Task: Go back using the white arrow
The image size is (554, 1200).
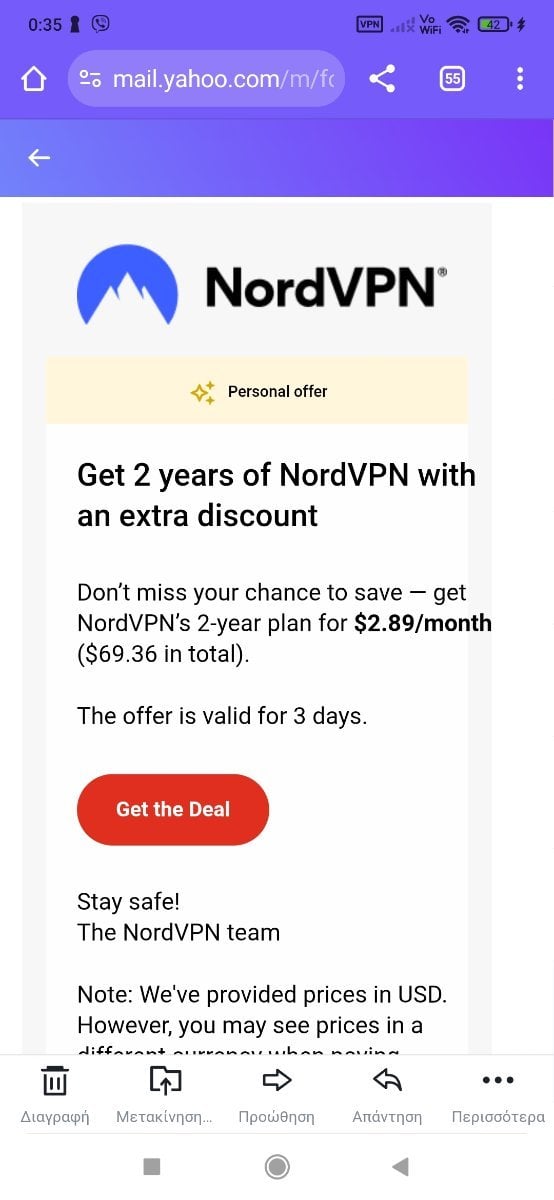Action: [x=39, y=157]
